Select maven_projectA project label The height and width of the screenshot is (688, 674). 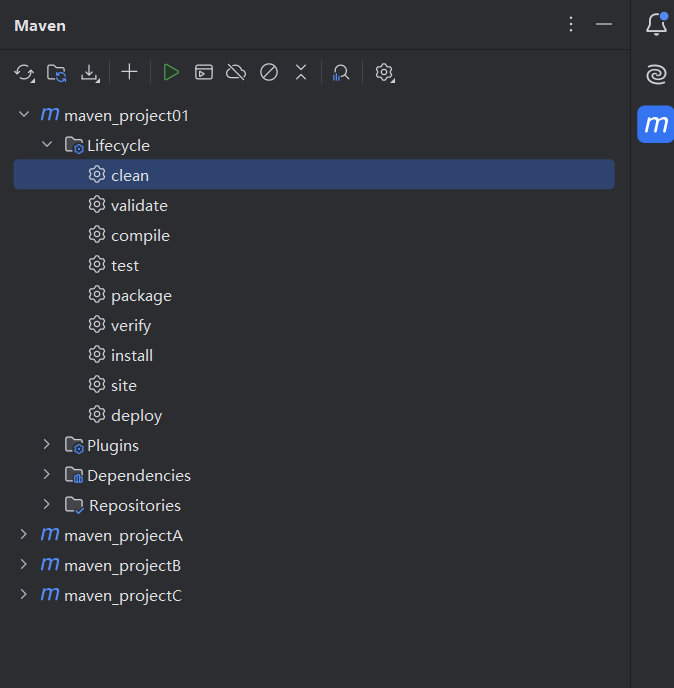[x=123, y=536]
